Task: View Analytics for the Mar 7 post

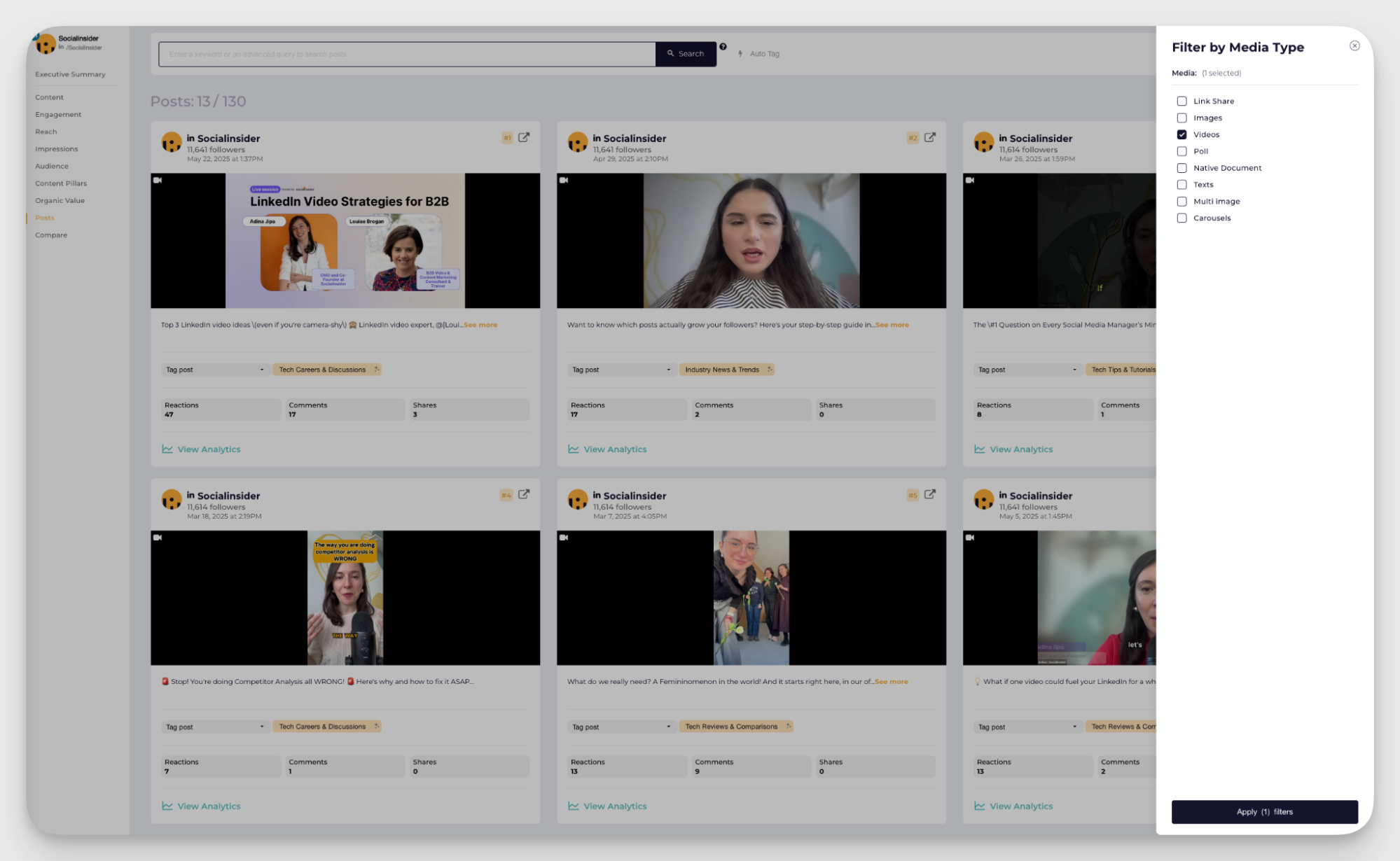Action: 607,806
